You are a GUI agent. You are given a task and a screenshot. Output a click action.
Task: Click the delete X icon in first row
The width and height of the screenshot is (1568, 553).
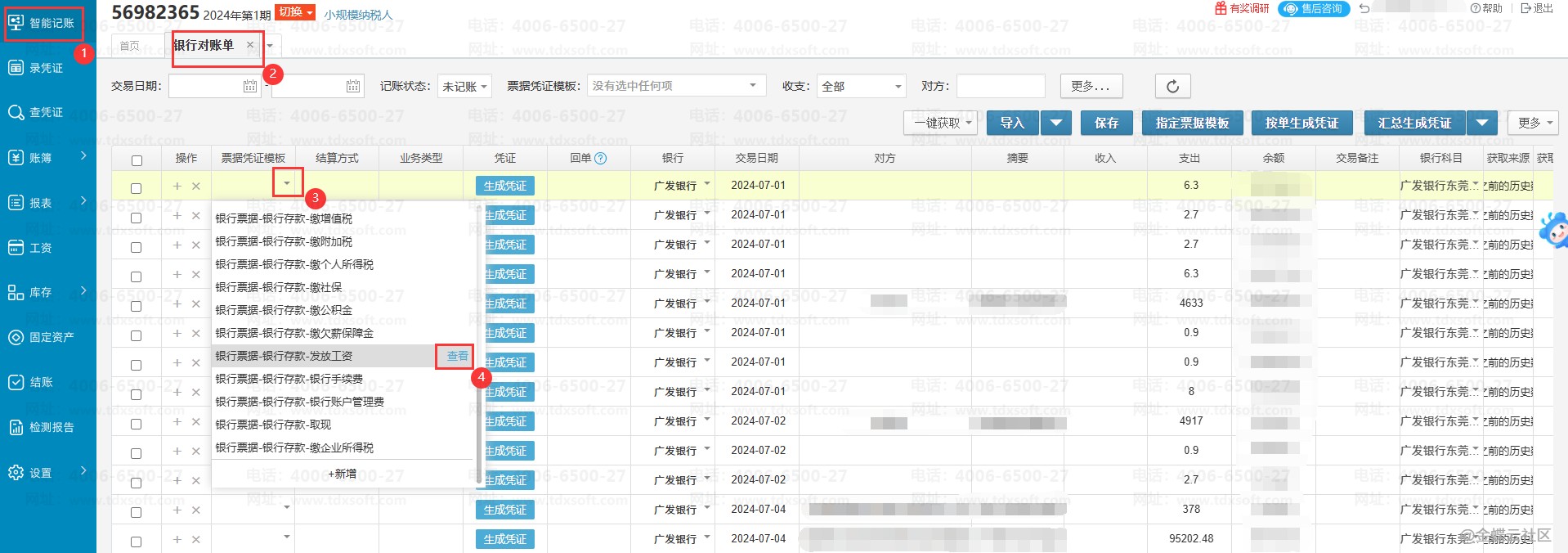(x=196, y=187)
